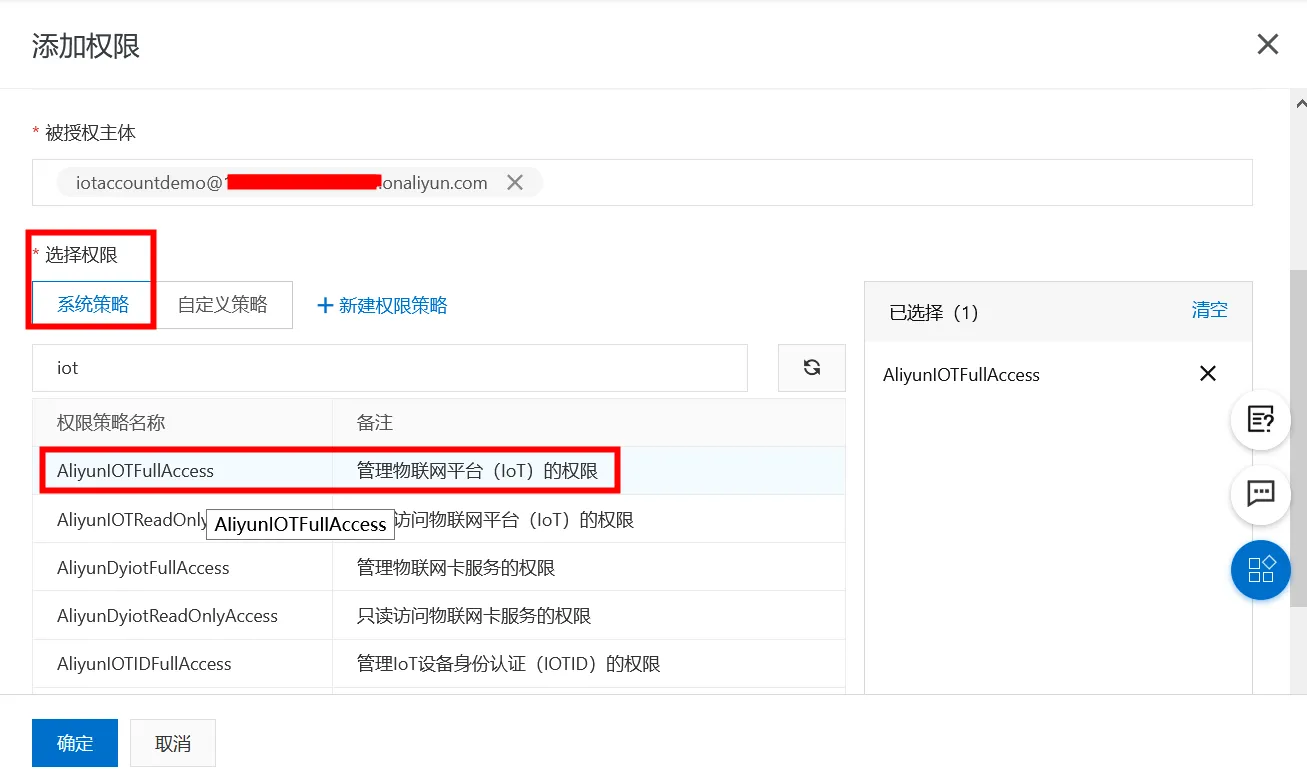Close the 添加权限 dialog with X
Viewport: 1307px width, 779px height.
1267,44
